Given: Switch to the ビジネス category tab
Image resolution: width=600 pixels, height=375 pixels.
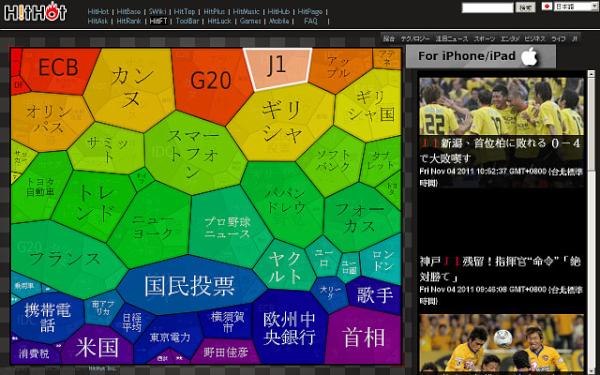Looking at the screenshot, I should click(x=535, y=39).
